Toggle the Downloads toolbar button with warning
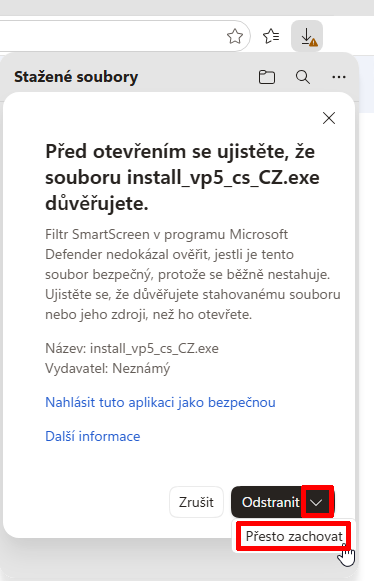 307,36
